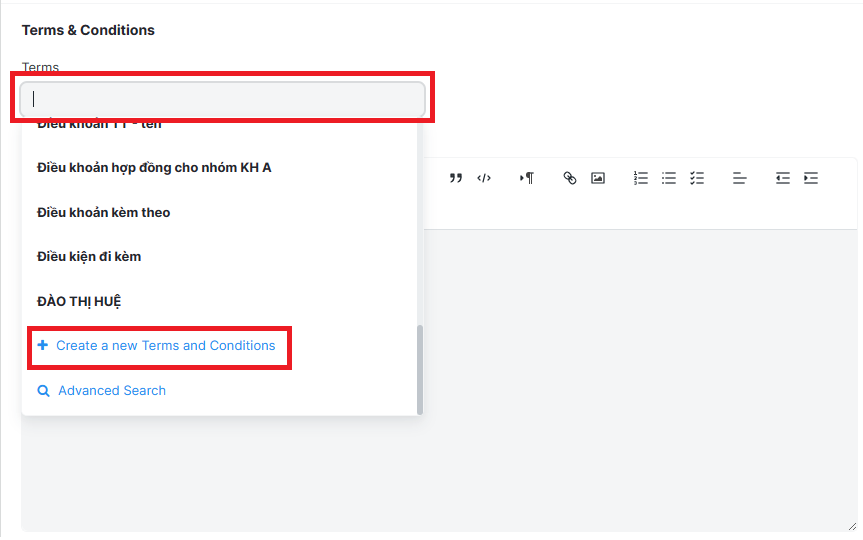Select 'Điều khoản hợp đồng cho nhóm KH A'

154,167
